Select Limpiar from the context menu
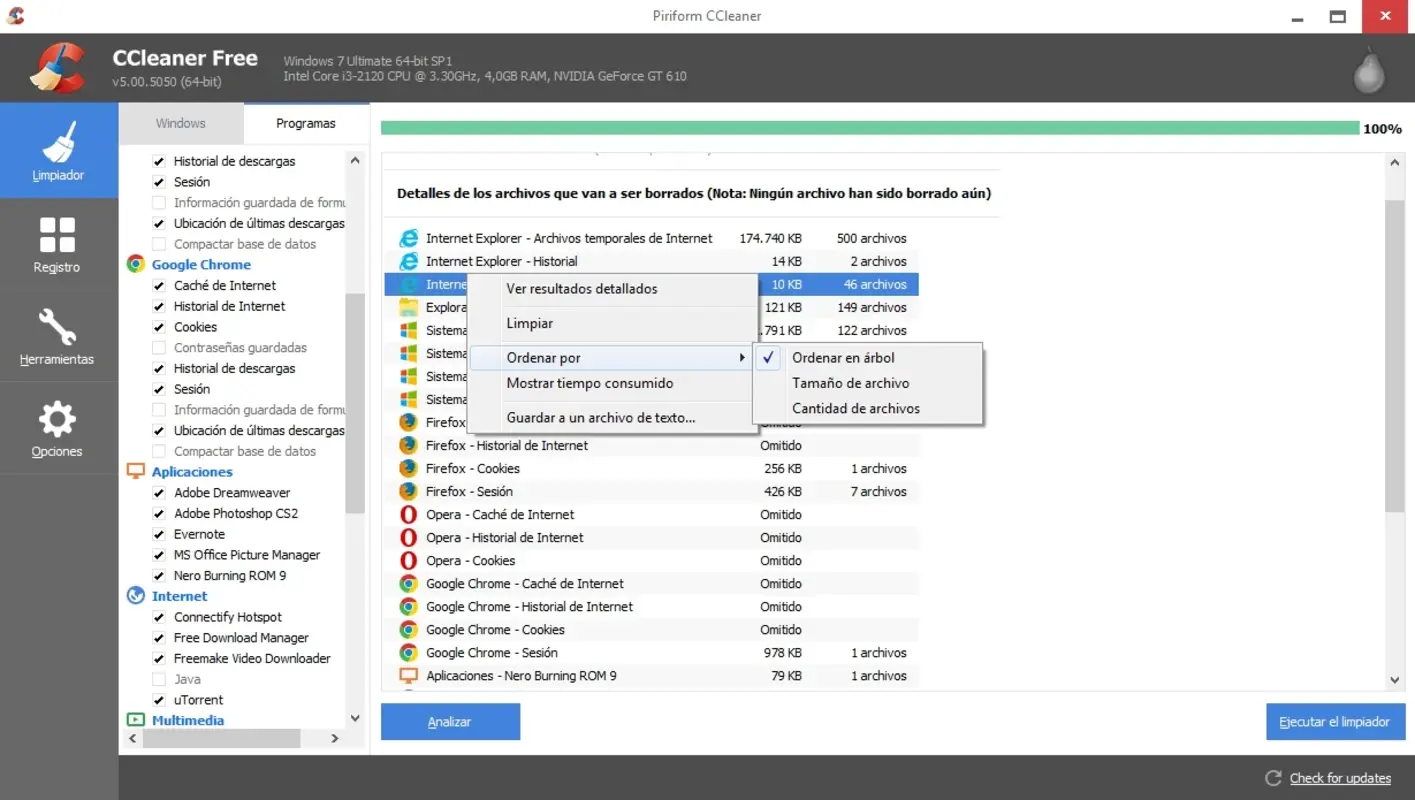This screenshot has height=800, width=1415. tap(530, 323)
